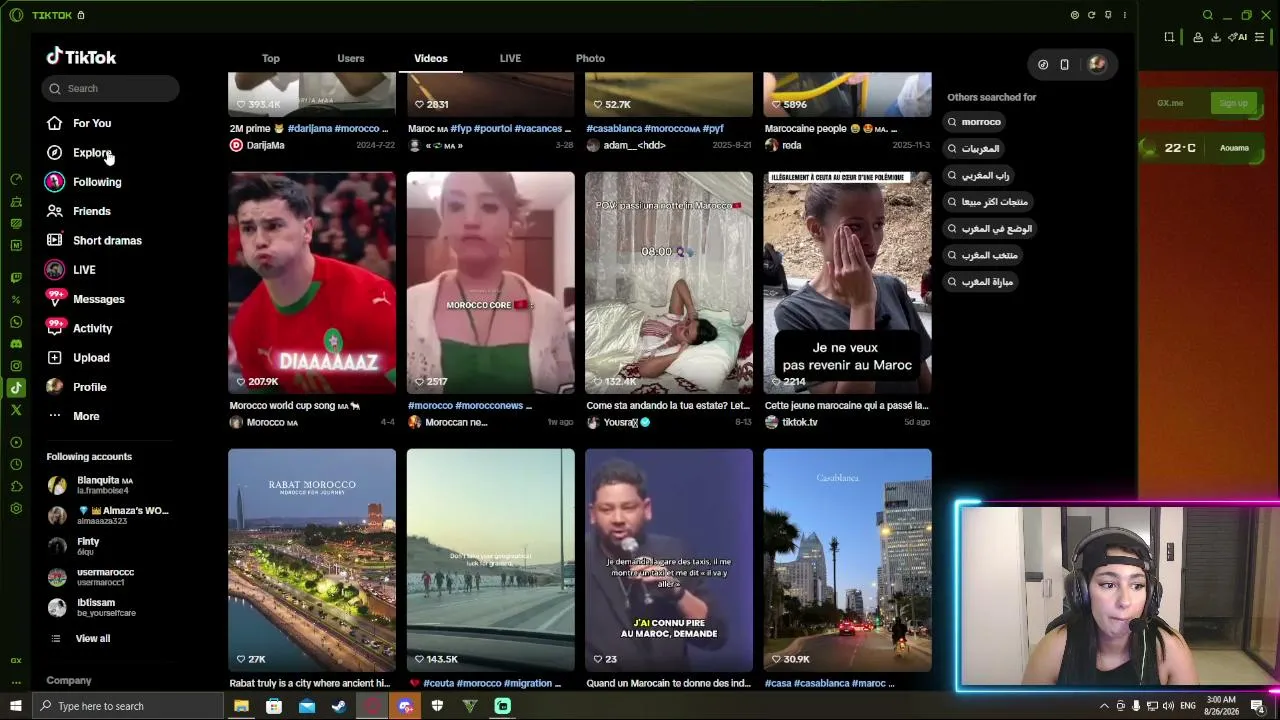
Task: Open TikTok panel three-dot menu
Action: pyautogui.click(x=1124, y=15)
